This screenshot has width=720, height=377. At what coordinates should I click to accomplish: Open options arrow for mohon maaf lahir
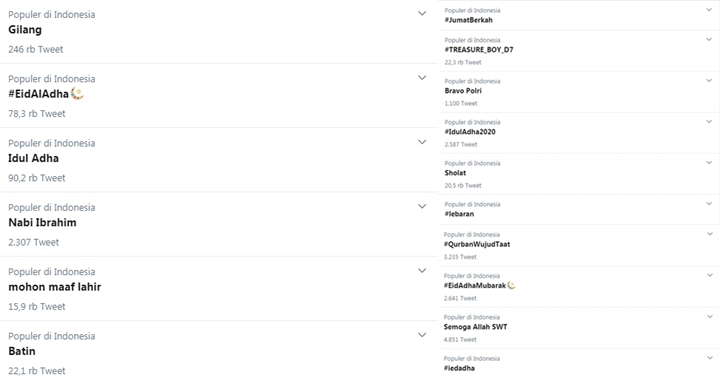pos(422,270)
